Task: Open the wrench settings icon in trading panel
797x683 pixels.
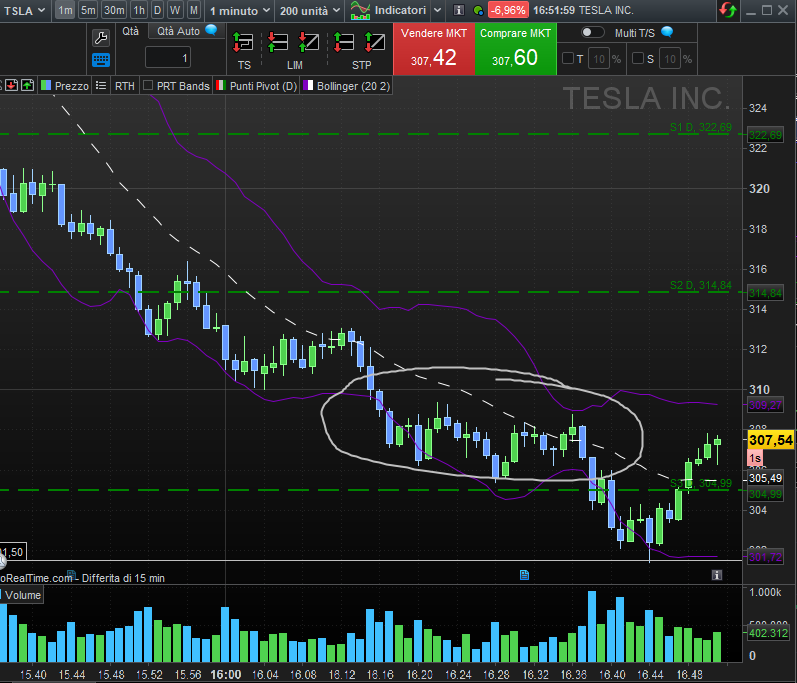Action: (x=101, y=38)
